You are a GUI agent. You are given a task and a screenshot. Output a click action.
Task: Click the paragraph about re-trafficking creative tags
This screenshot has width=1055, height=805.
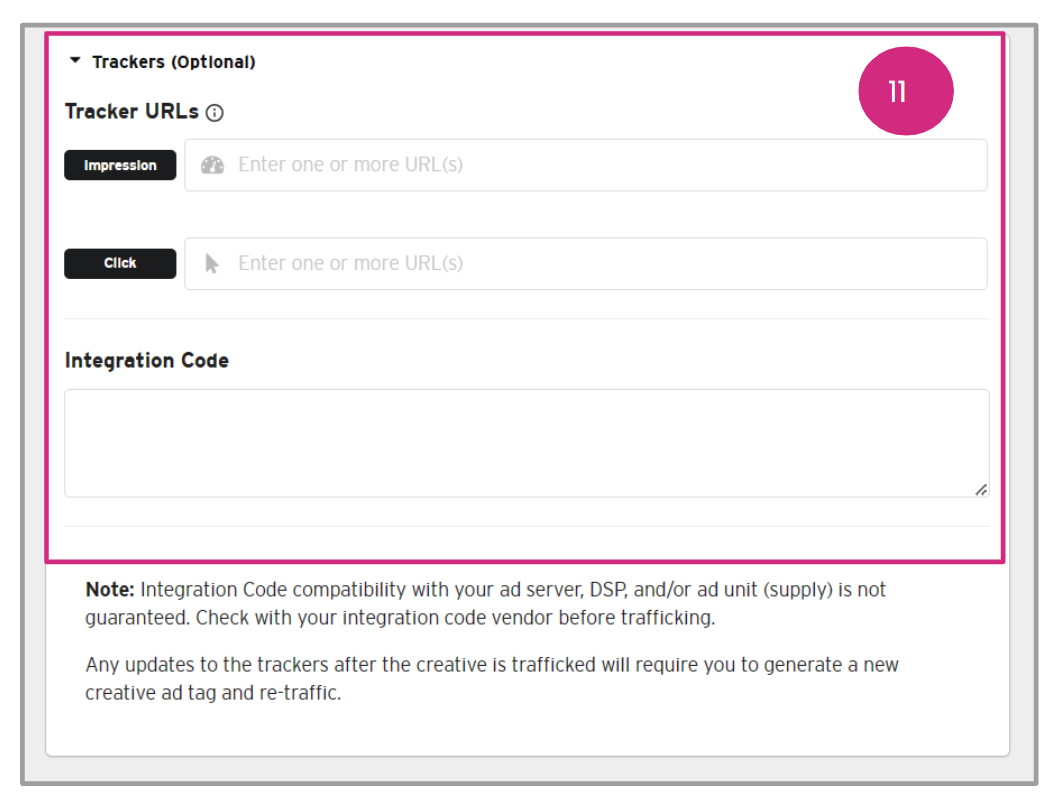coord(490,678)
